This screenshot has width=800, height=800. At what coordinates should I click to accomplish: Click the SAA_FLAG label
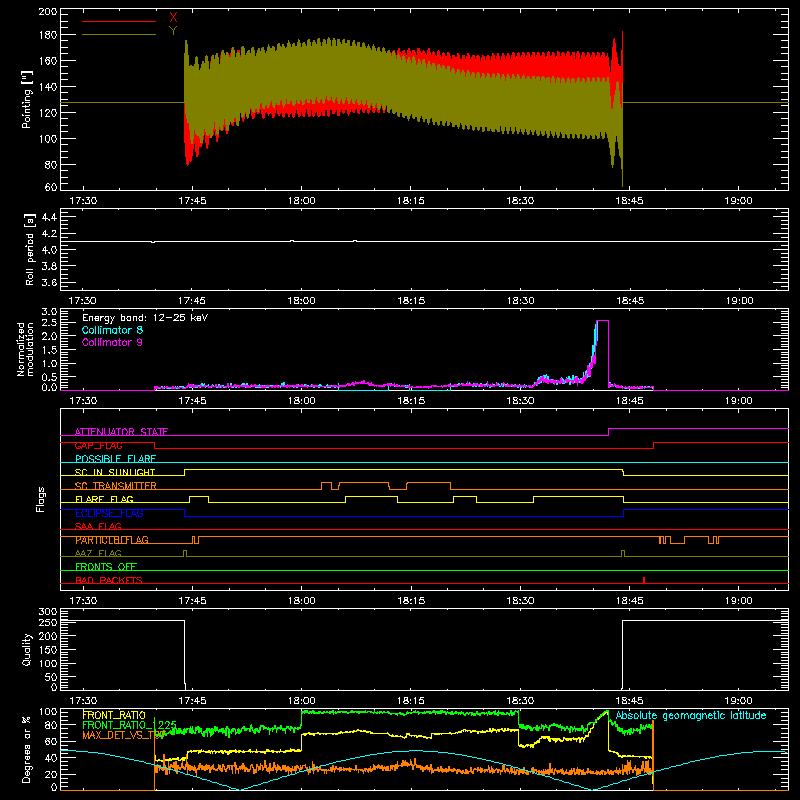(98, 526)
